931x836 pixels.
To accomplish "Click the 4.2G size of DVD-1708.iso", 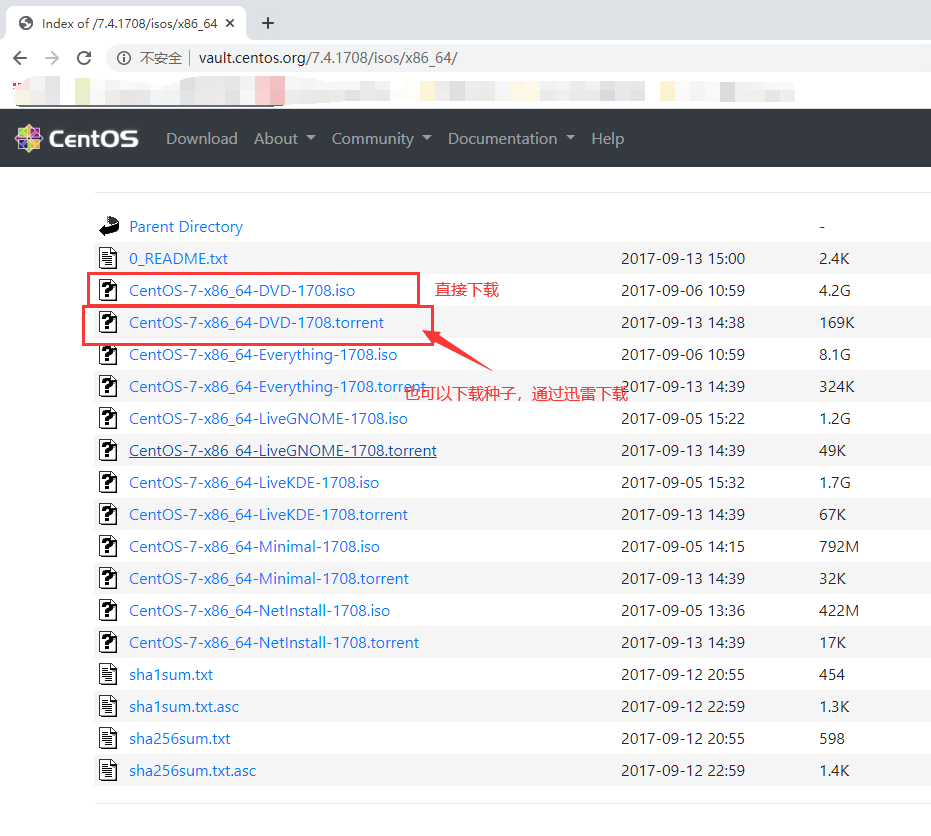I will (834, 290).
